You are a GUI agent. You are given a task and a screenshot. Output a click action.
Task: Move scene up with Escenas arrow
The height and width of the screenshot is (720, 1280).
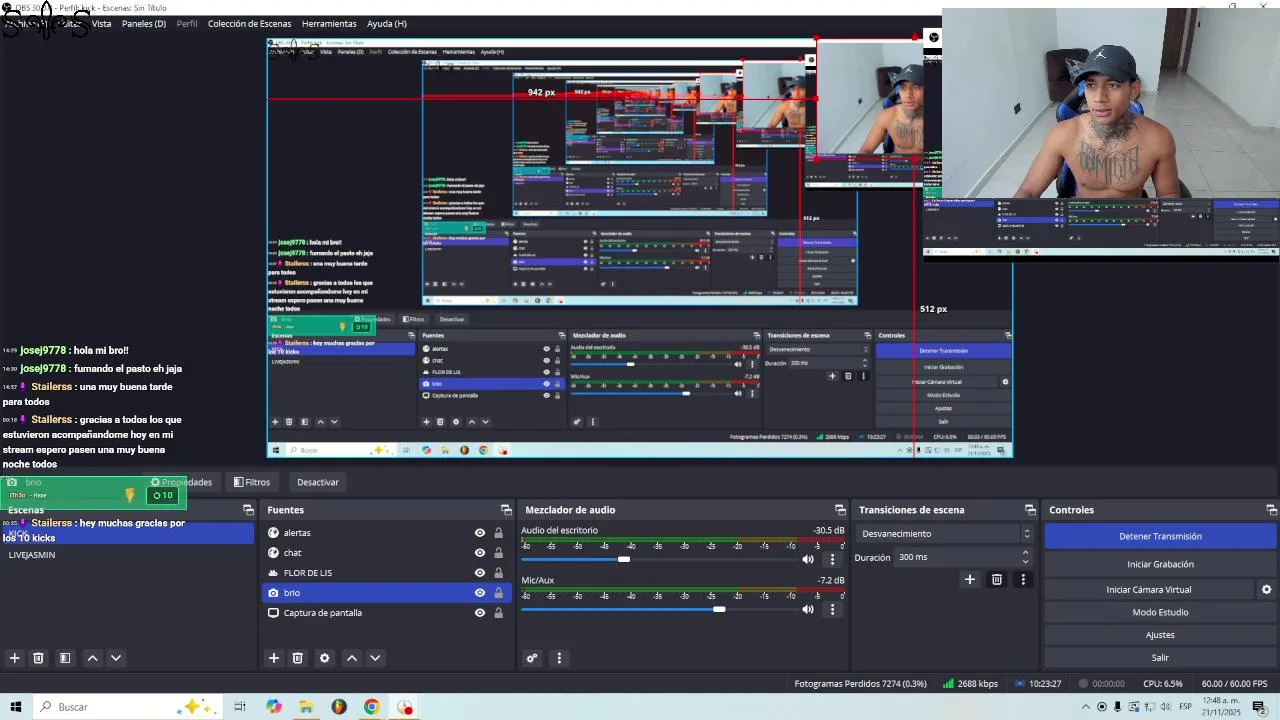click(x=92, y=658)
